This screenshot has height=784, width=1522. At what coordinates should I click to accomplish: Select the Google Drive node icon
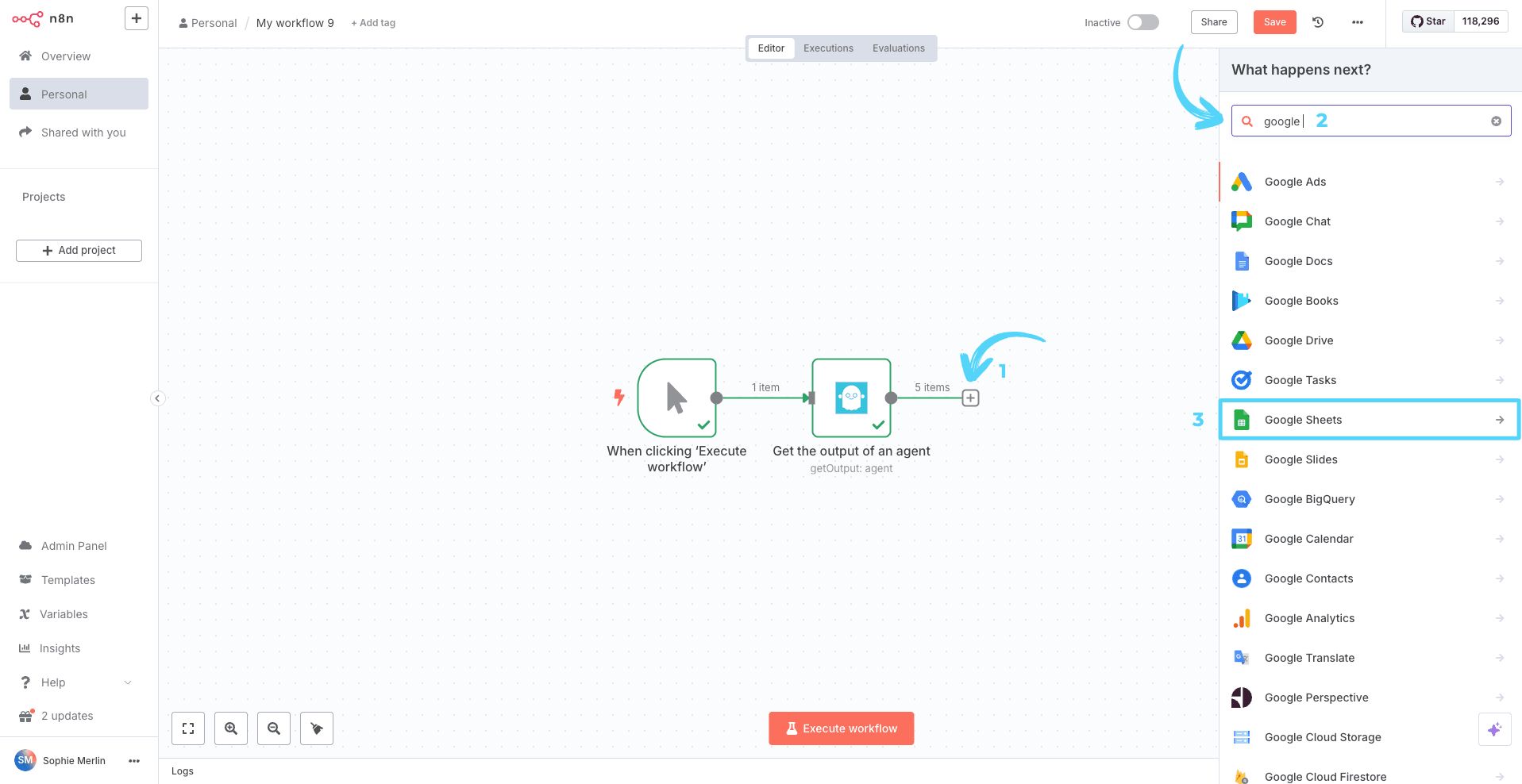(1242, 340)
